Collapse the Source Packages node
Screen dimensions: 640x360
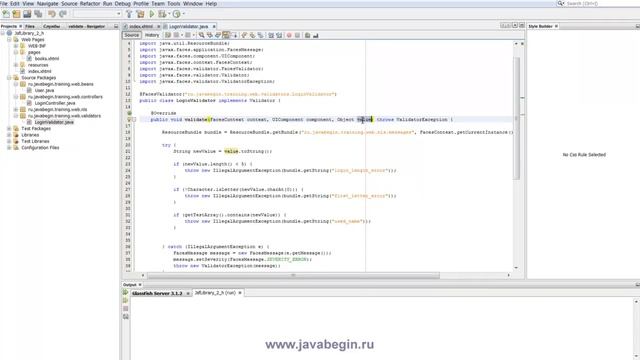9,78
